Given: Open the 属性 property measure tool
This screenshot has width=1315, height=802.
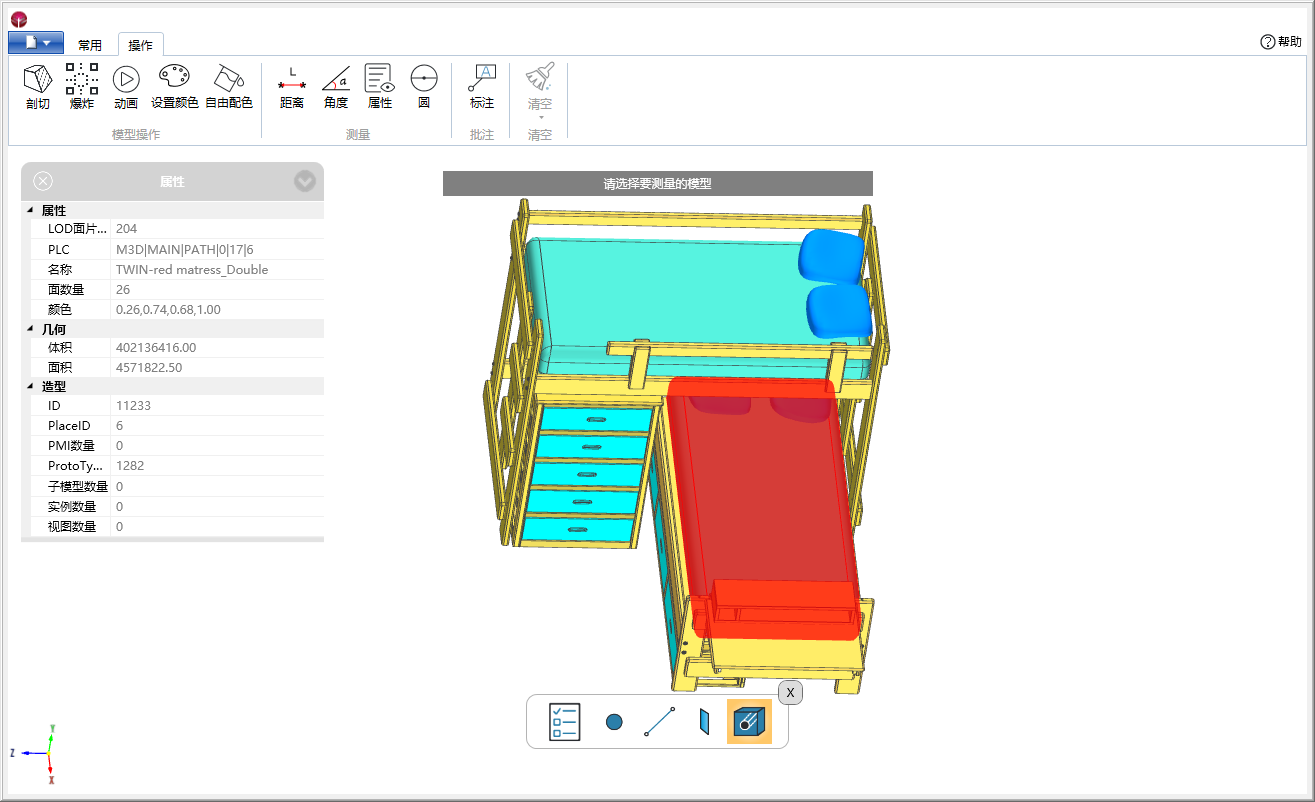Looking at the screenshot, I should [380, 87].
